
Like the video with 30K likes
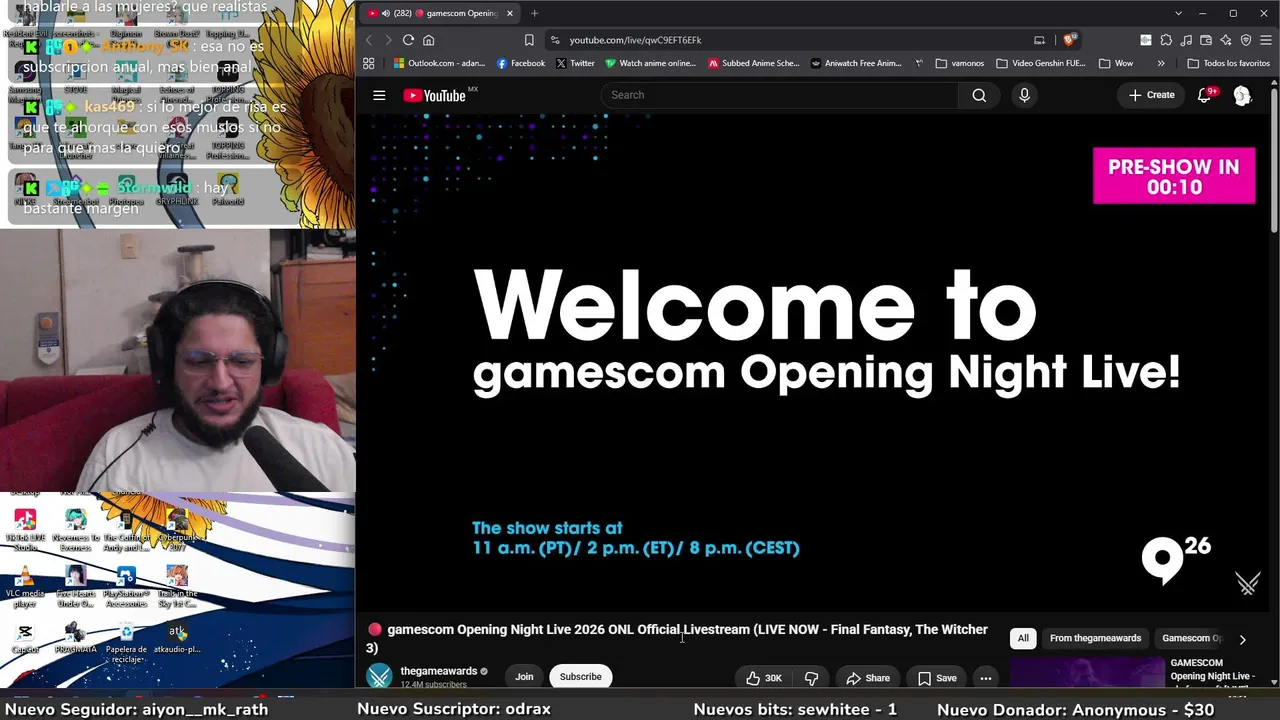pos(764,678)
